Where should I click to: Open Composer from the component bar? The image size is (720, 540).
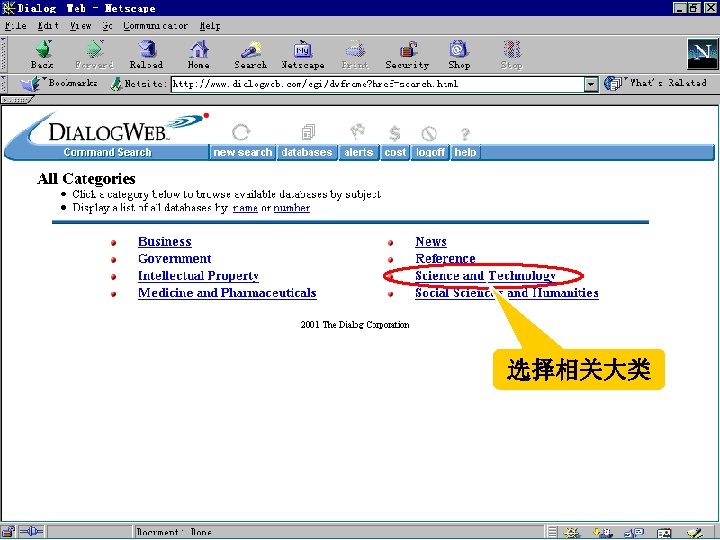coord(695,533)
